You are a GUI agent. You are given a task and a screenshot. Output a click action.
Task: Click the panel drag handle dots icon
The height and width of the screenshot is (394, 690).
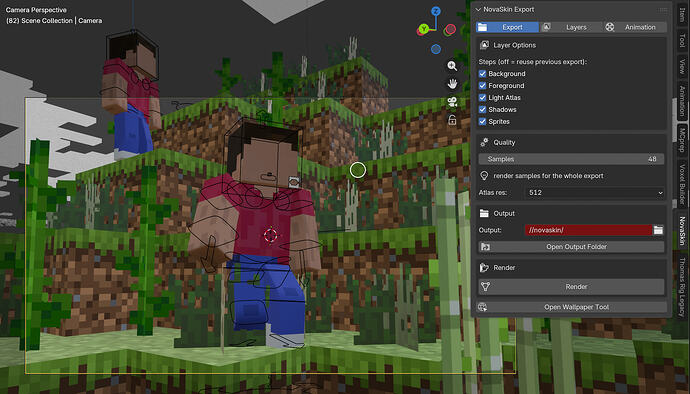tap(663, 9)
